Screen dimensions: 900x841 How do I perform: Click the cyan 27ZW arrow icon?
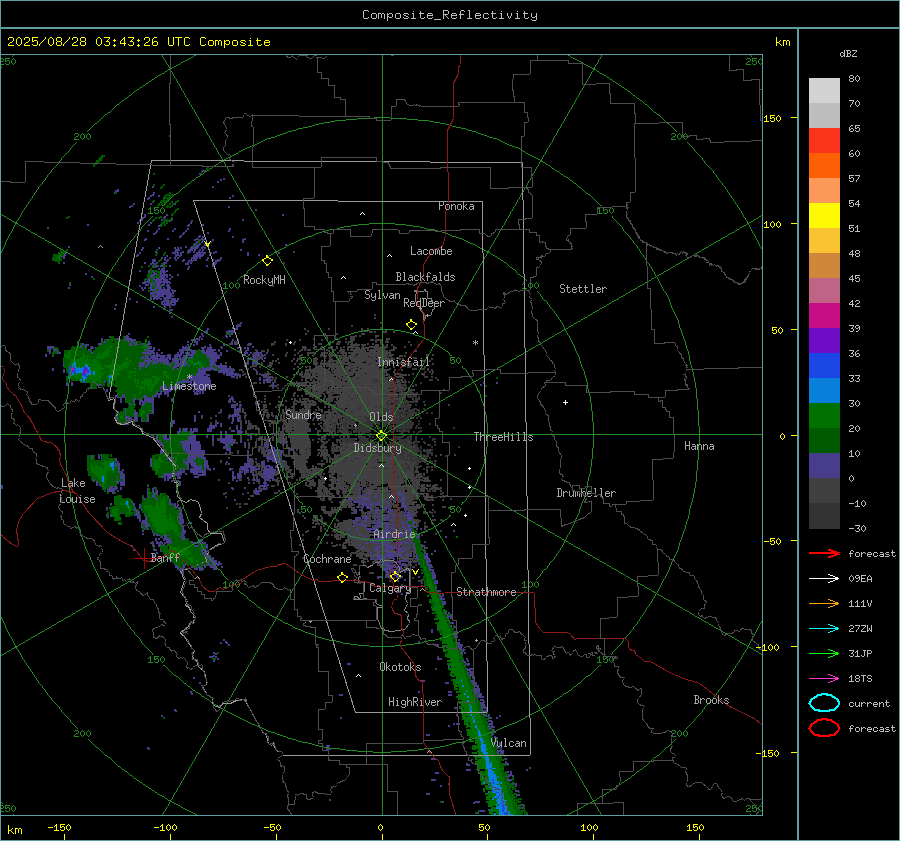824,629
